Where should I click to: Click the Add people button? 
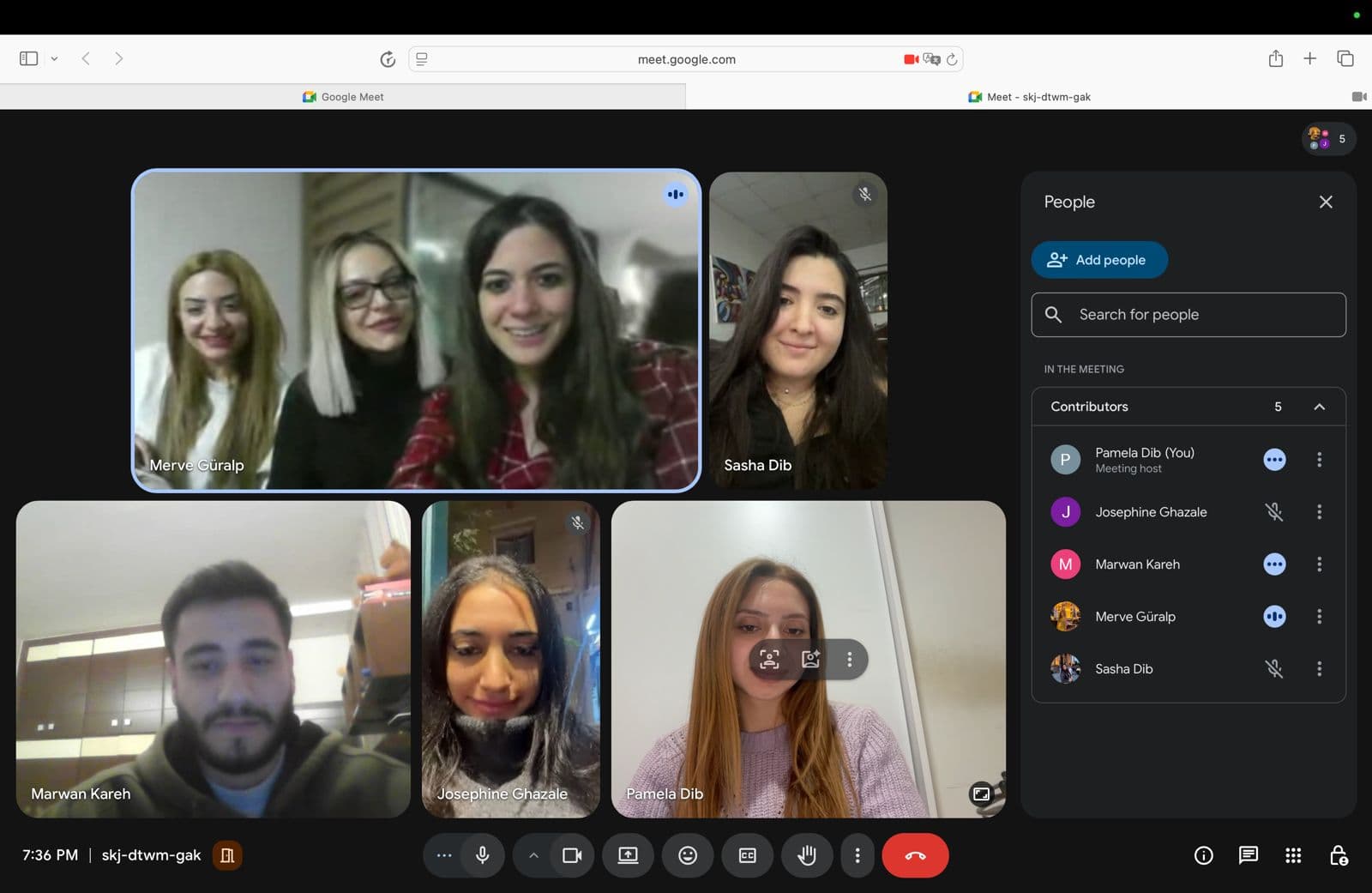[1098, 260]
